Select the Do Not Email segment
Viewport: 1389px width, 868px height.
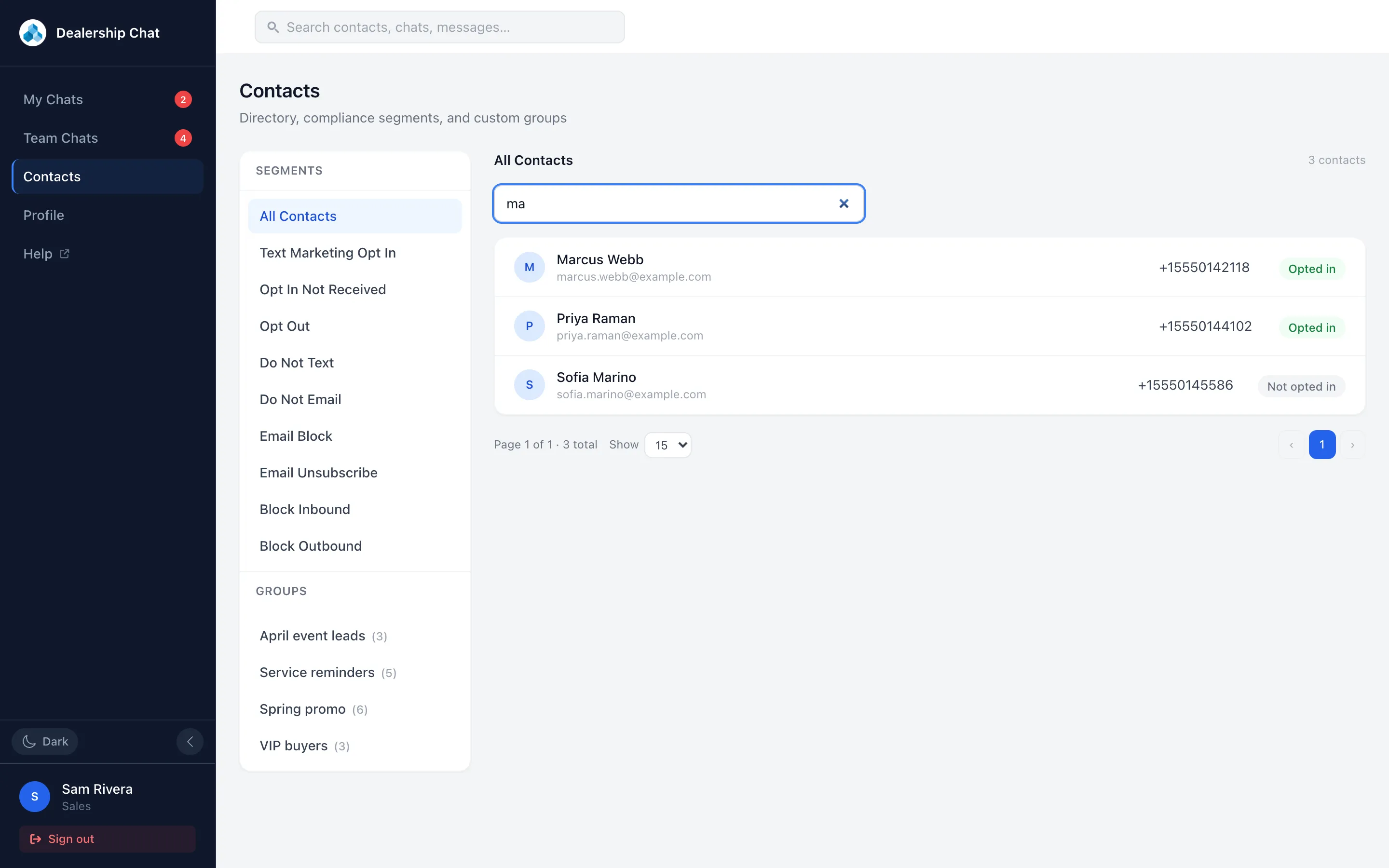354,400
